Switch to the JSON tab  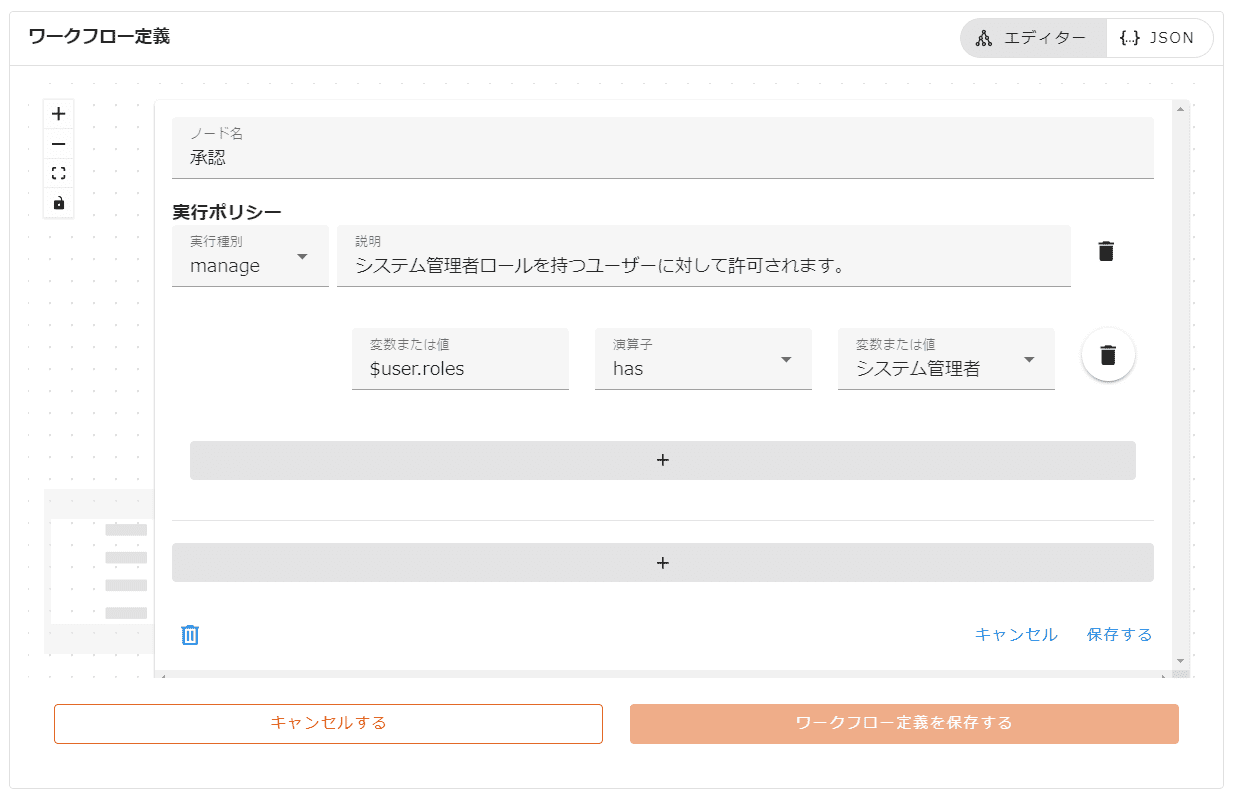coord(1159,38)
